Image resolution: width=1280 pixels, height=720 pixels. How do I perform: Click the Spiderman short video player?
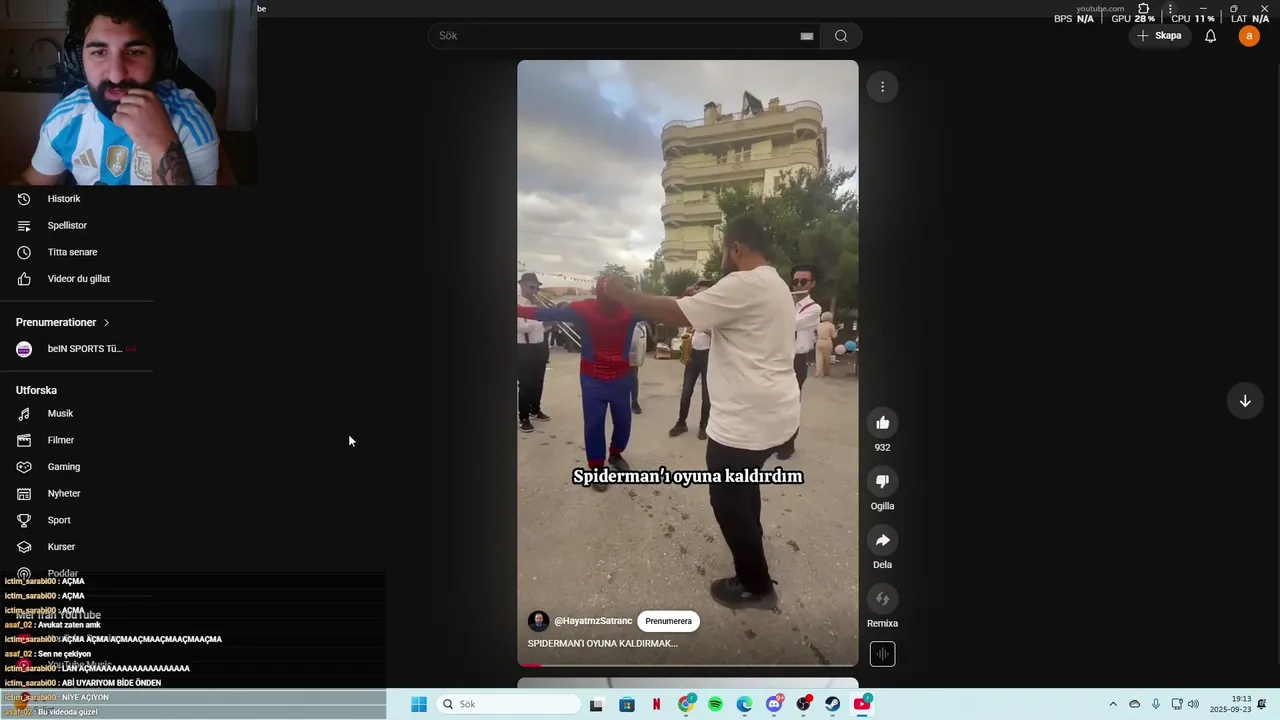687,363
